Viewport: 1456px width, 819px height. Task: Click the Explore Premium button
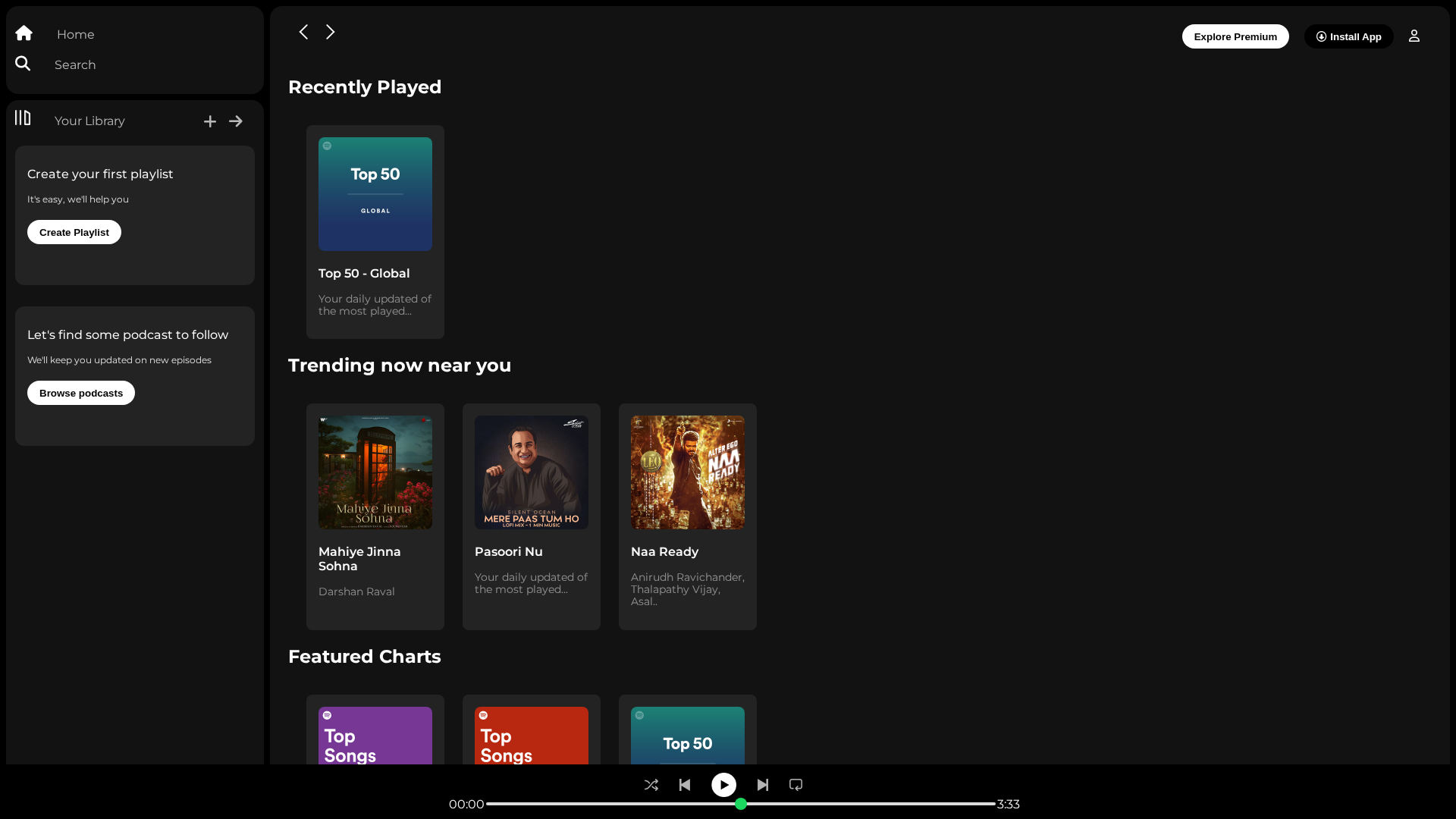[x=1235, y=36]
